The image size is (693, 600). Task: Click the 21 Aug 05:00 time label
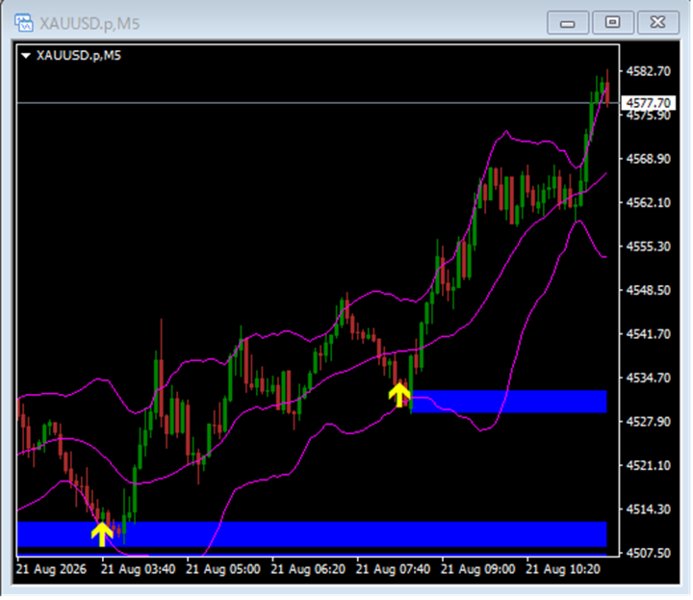(x=223, y=569)
